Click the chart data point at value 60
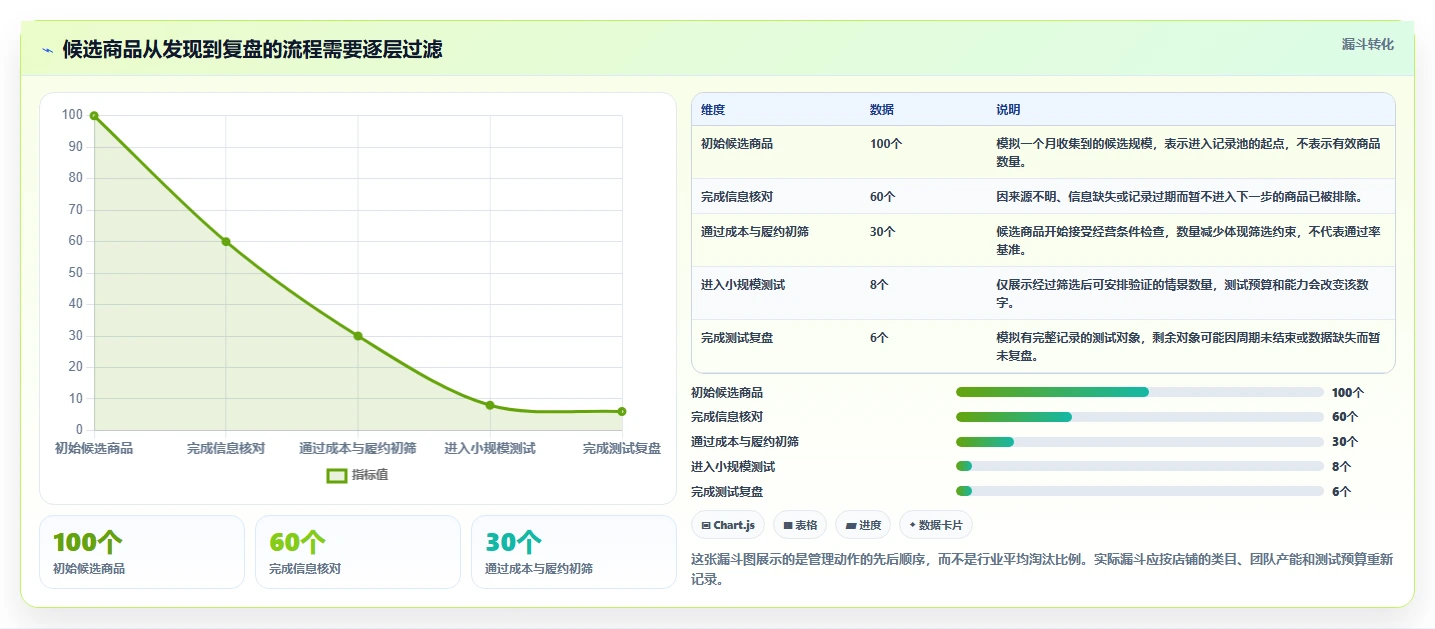The width and height of the screenshot is (1435, 629). tap(226, 241)
